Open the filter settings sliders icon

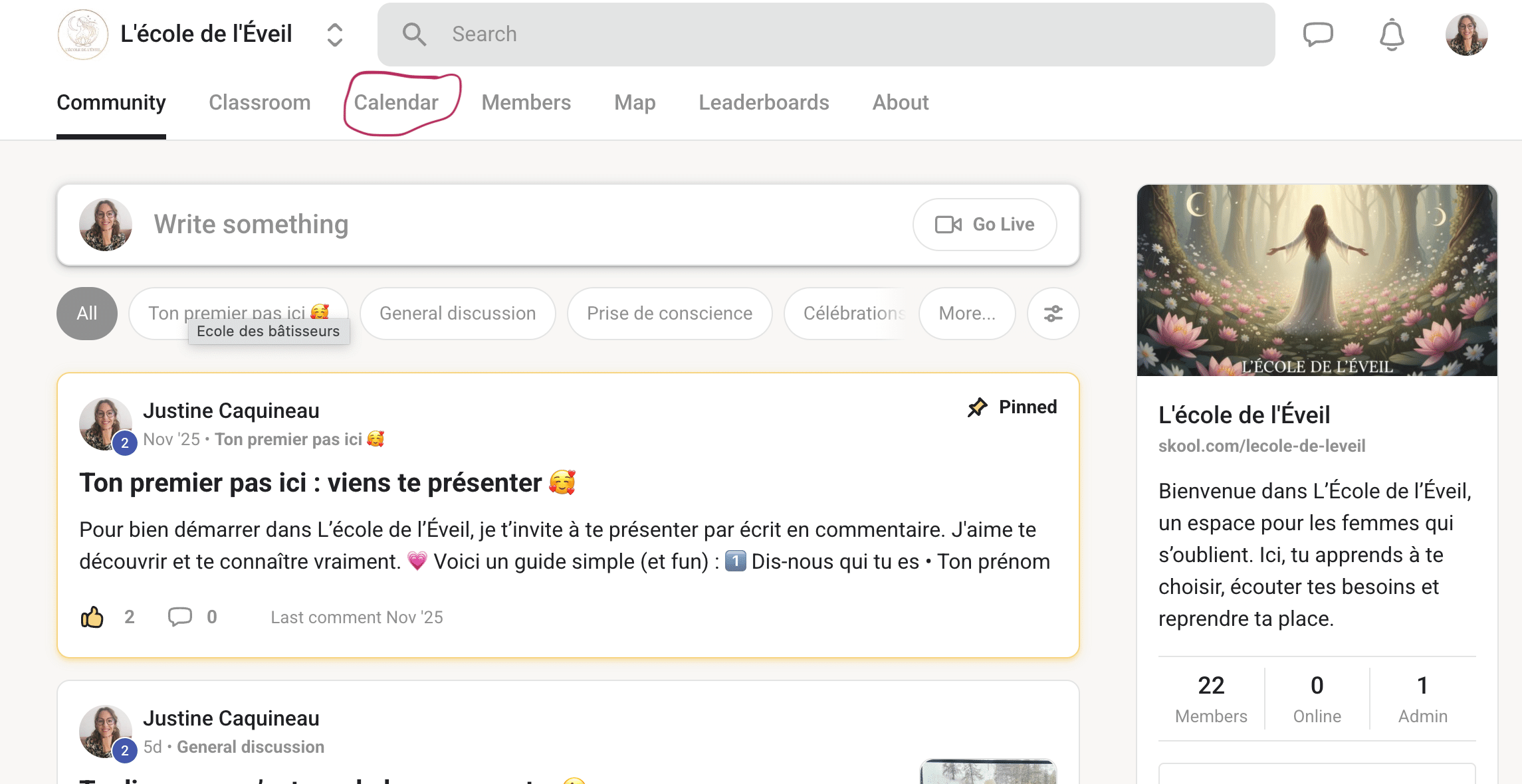[x=1053, y=314]
